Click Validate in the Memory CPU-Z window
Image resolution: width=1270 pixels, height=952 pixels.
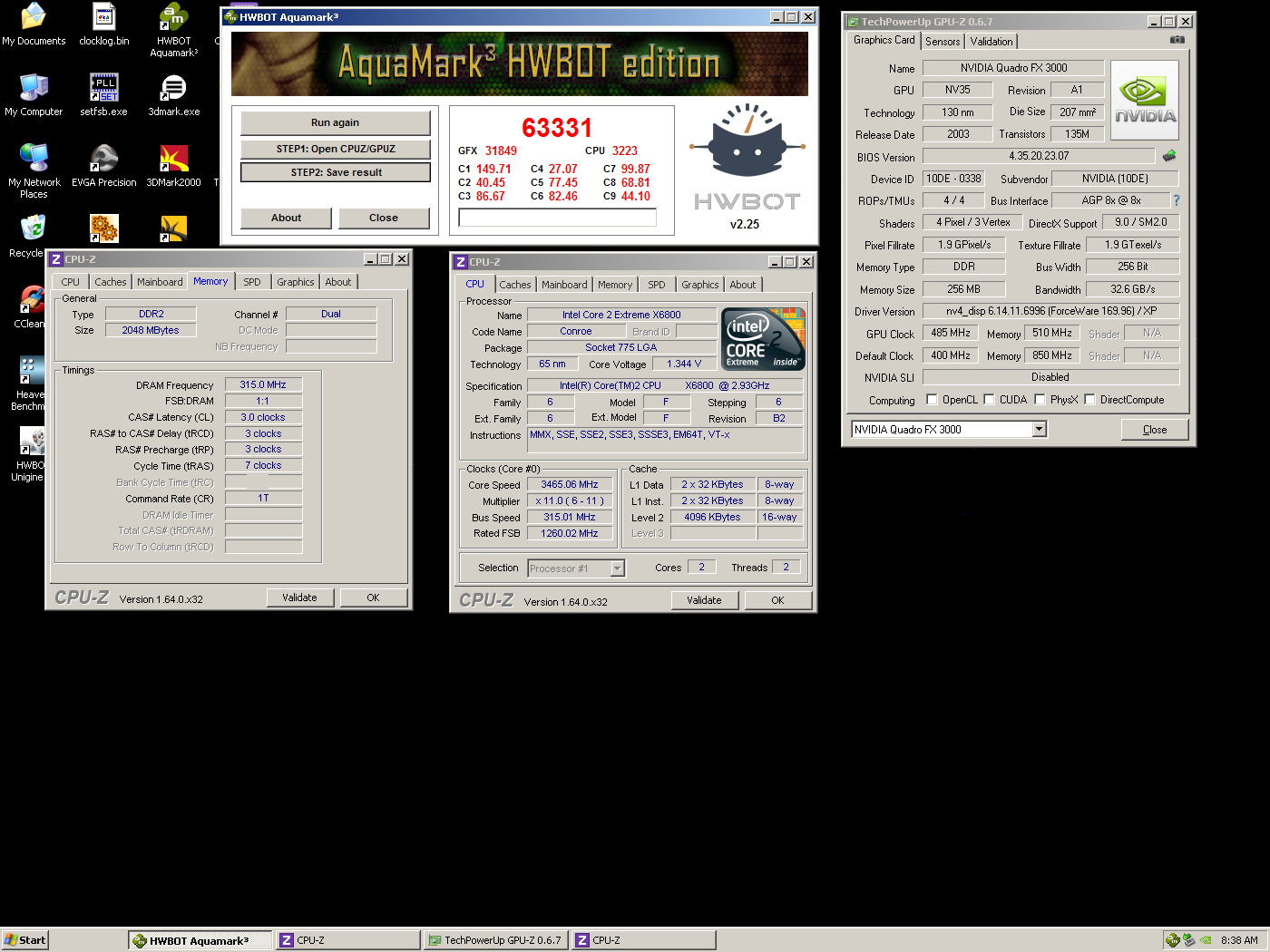pos(300,597)
